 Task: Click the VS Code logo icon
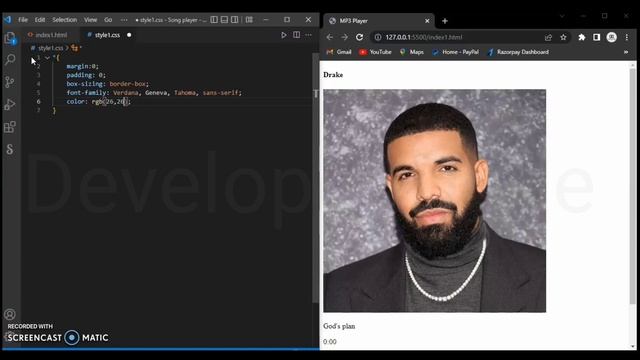(x=8, y=20)
